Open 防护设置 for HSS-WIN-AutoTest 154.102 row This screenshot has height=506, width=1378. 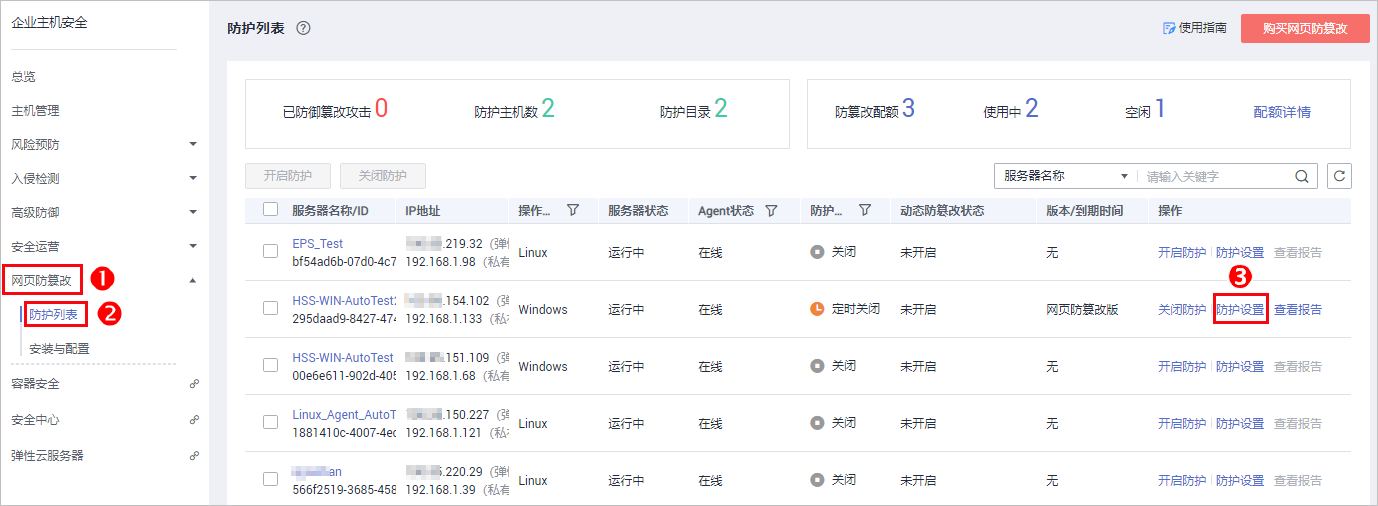tap(1240, 310)
